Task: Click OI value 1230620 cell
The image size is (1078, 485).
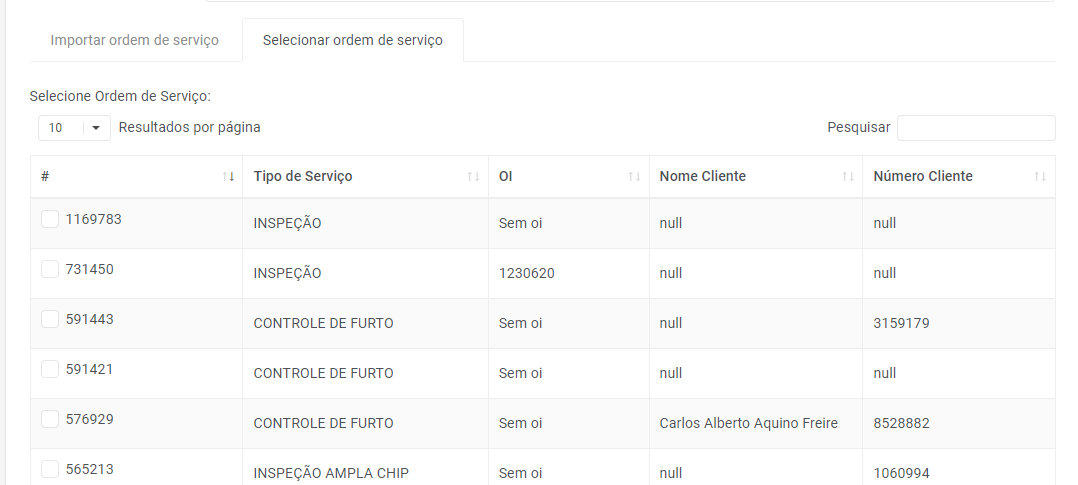Action: point(526,273)
